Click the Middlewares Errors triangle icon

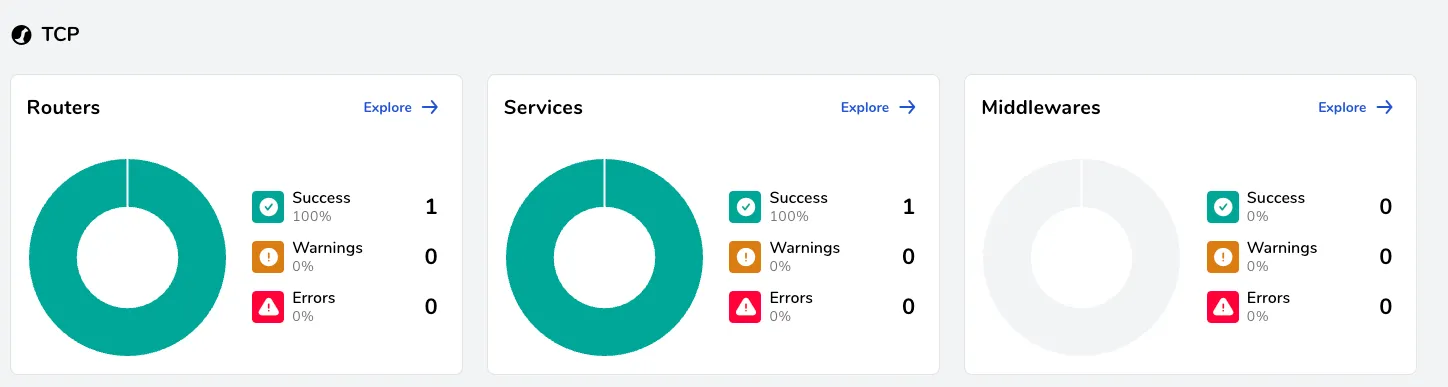1223,307
